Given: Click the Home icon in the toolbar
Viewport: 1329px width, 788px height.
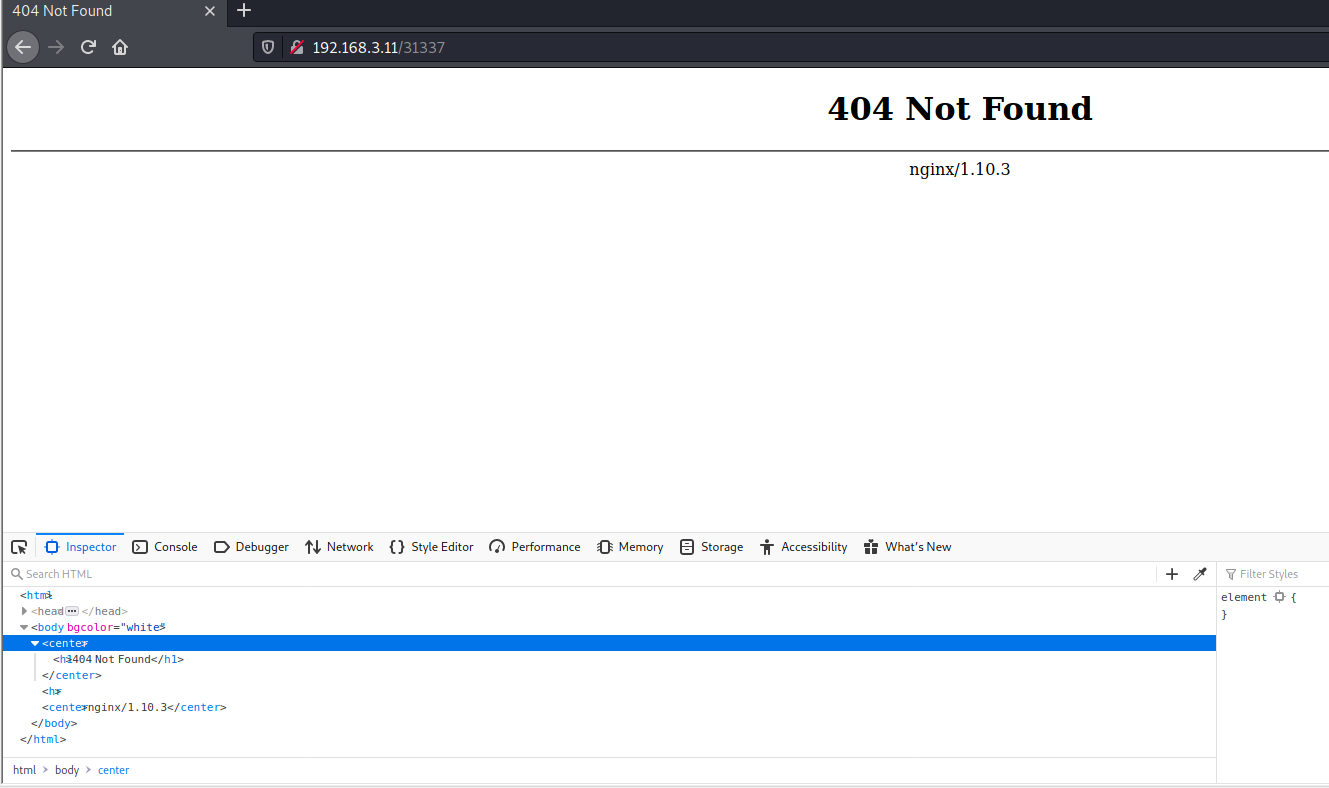Looking at the screenshot, I should [x=119, y=46].
